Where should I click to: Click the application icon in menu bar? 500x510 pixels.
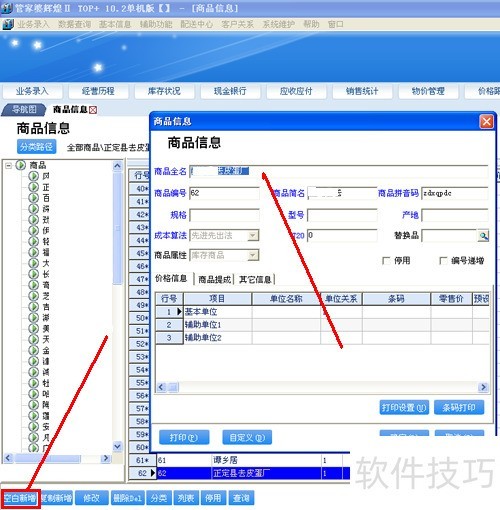click(x=7, y=24)
